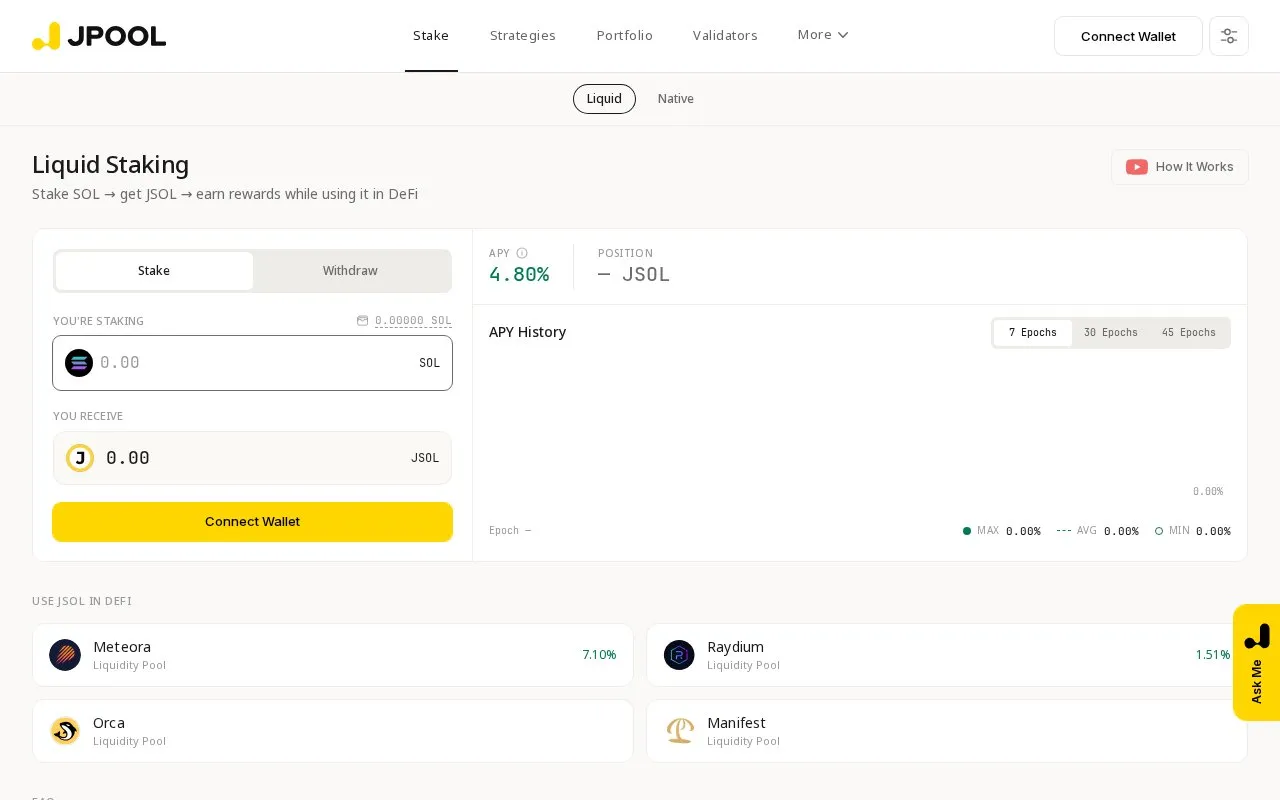Open the Meteora Liquidity Pool card
Image resolution: width=1280 pixels, height=800 pixels.
click(333, 655)
